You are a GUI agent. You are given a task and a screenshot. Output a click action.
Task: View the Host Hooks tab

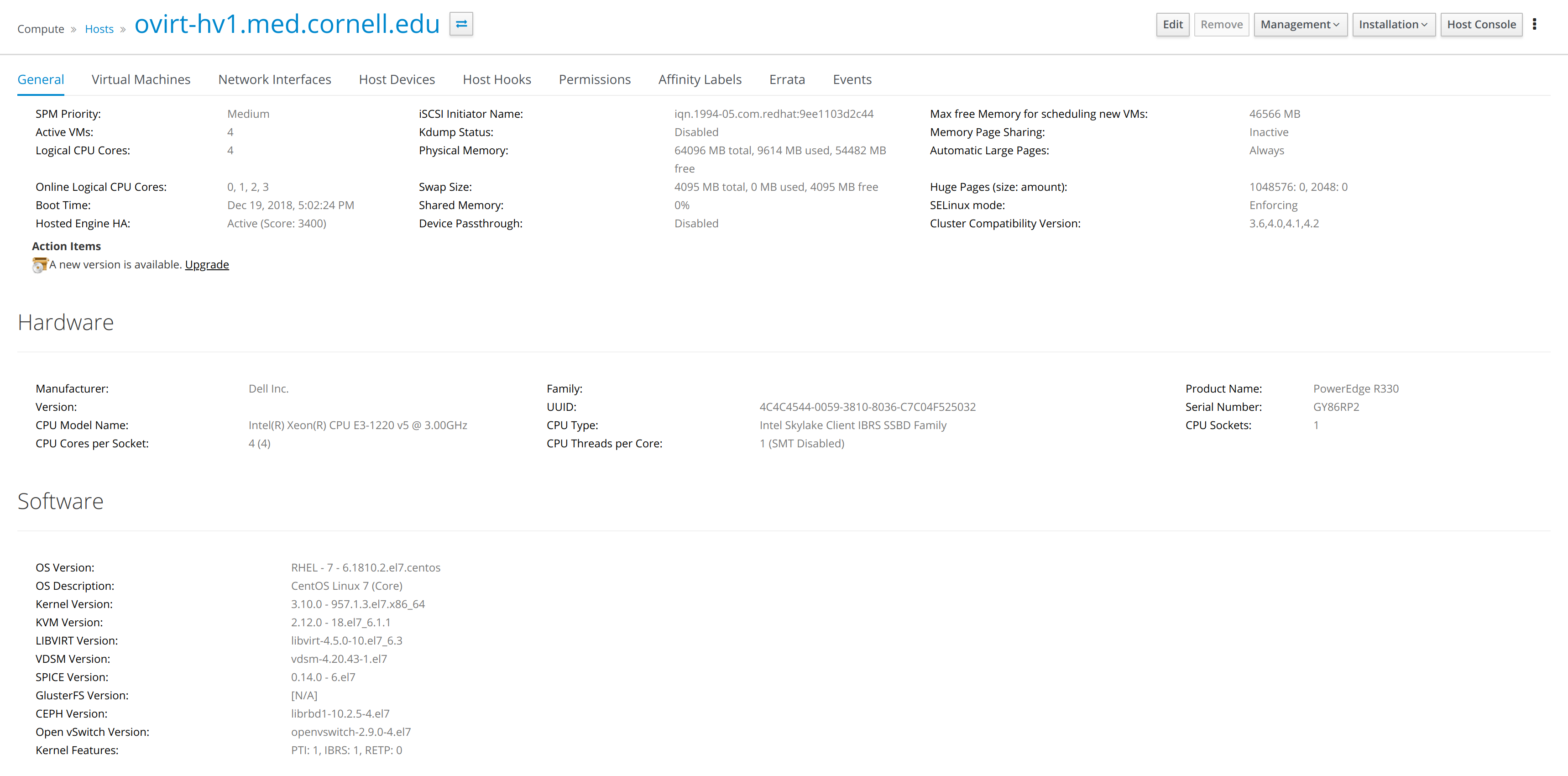497,80
